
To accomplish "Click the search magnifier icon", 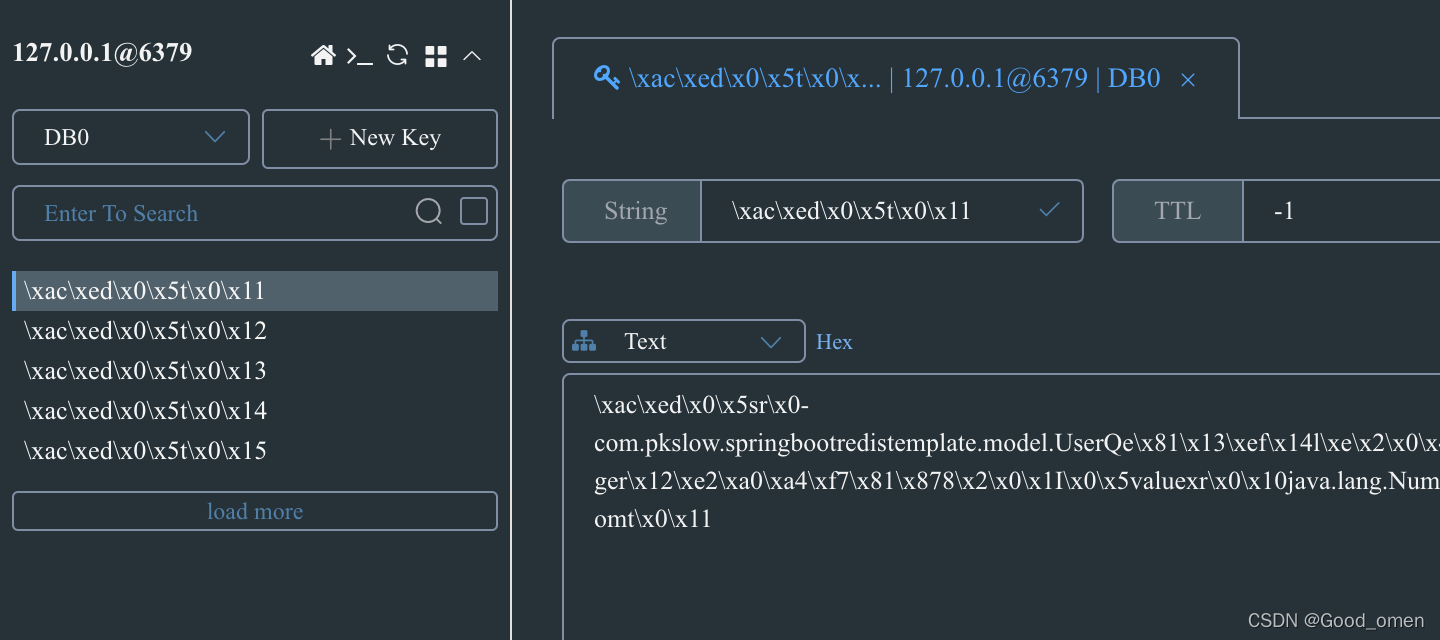I will tap(429, 211).
